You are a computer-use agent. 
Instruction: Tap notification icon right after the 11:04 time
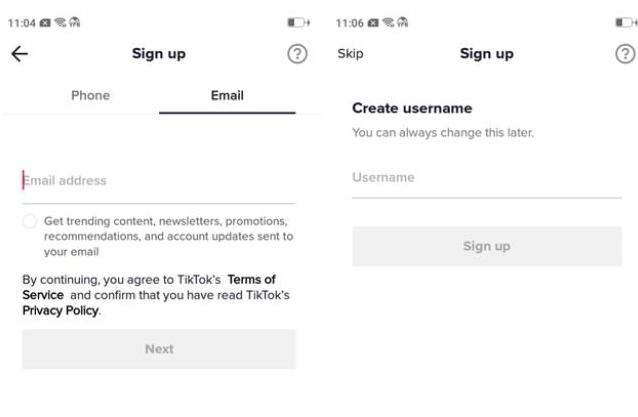coord(47,24)
